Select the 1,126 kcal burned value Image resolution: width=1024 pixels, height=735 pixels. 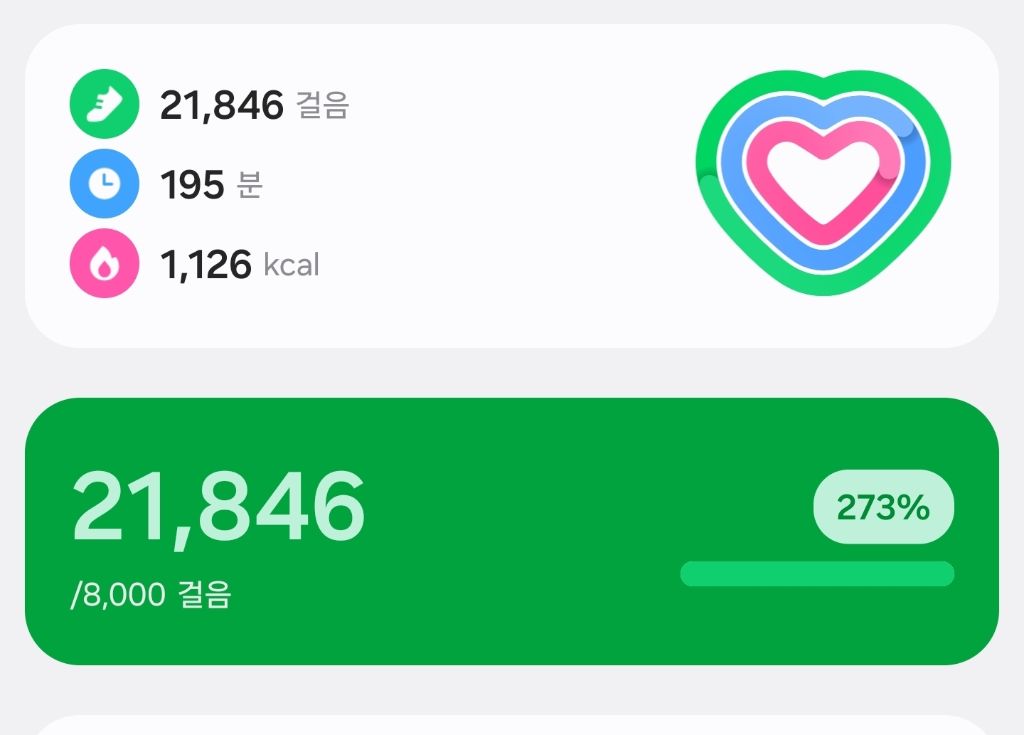(205, 265)
